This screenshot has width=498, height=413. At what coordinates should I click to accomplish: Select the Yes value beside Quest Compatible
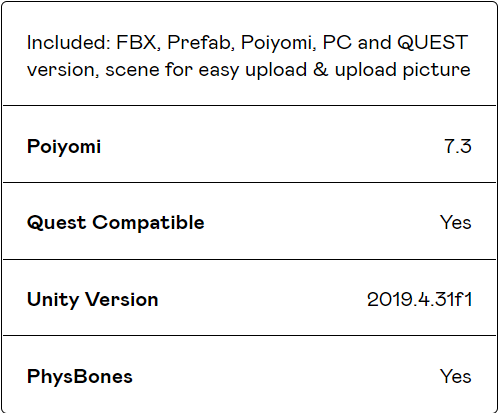456,222
